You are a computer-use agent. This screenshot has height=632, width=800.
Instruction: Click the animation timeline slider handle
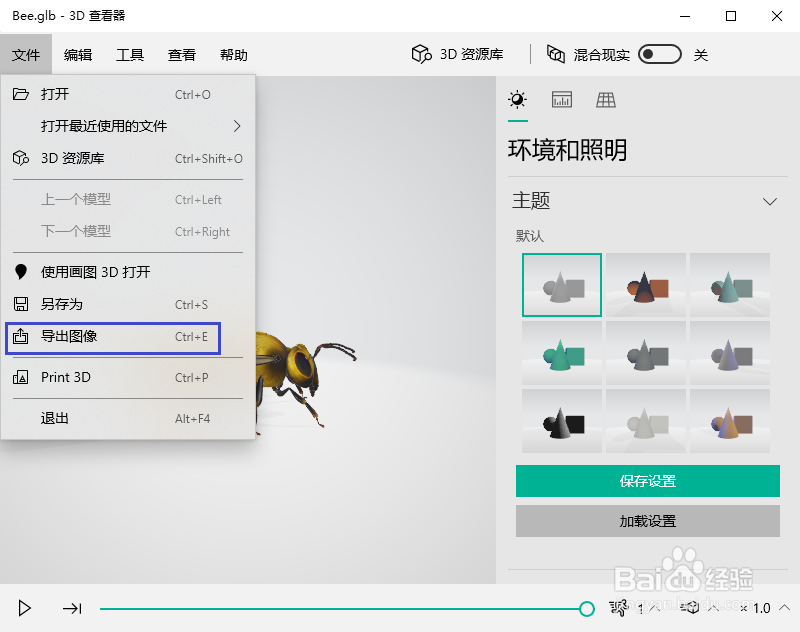pos(587,609)
